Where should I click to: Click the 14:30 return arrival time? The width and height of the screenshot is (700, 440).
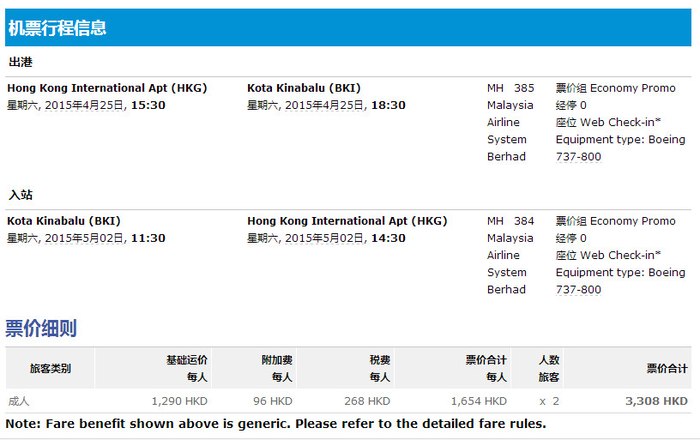(x=388, y=238)
